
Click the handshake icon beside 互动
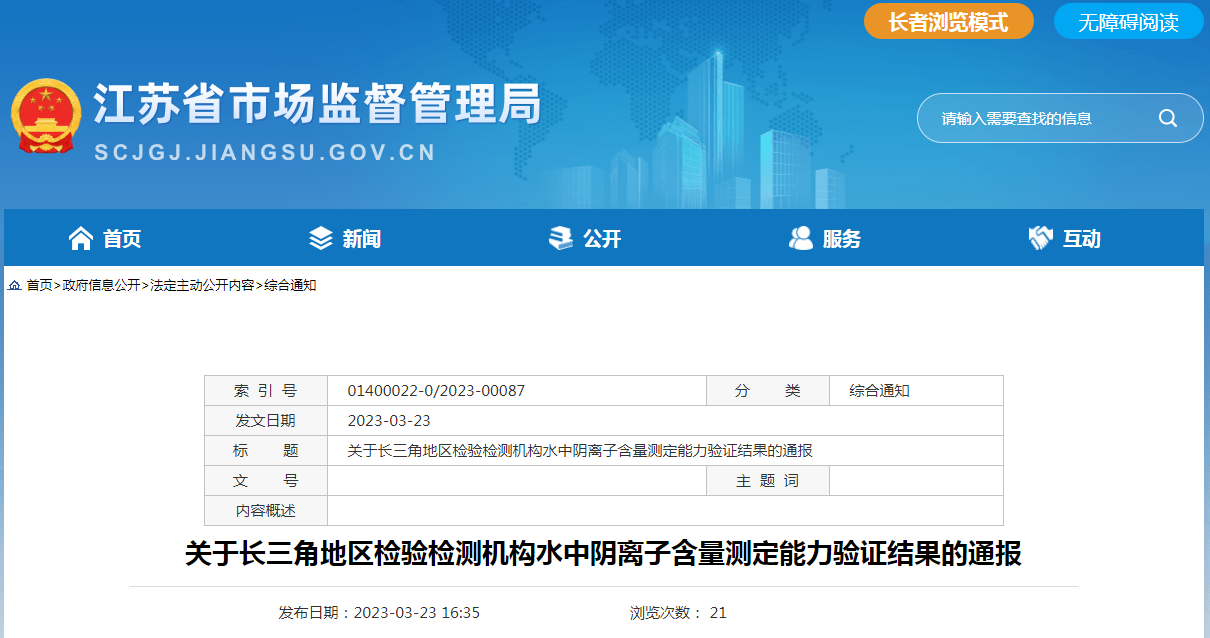point(1041,238)
